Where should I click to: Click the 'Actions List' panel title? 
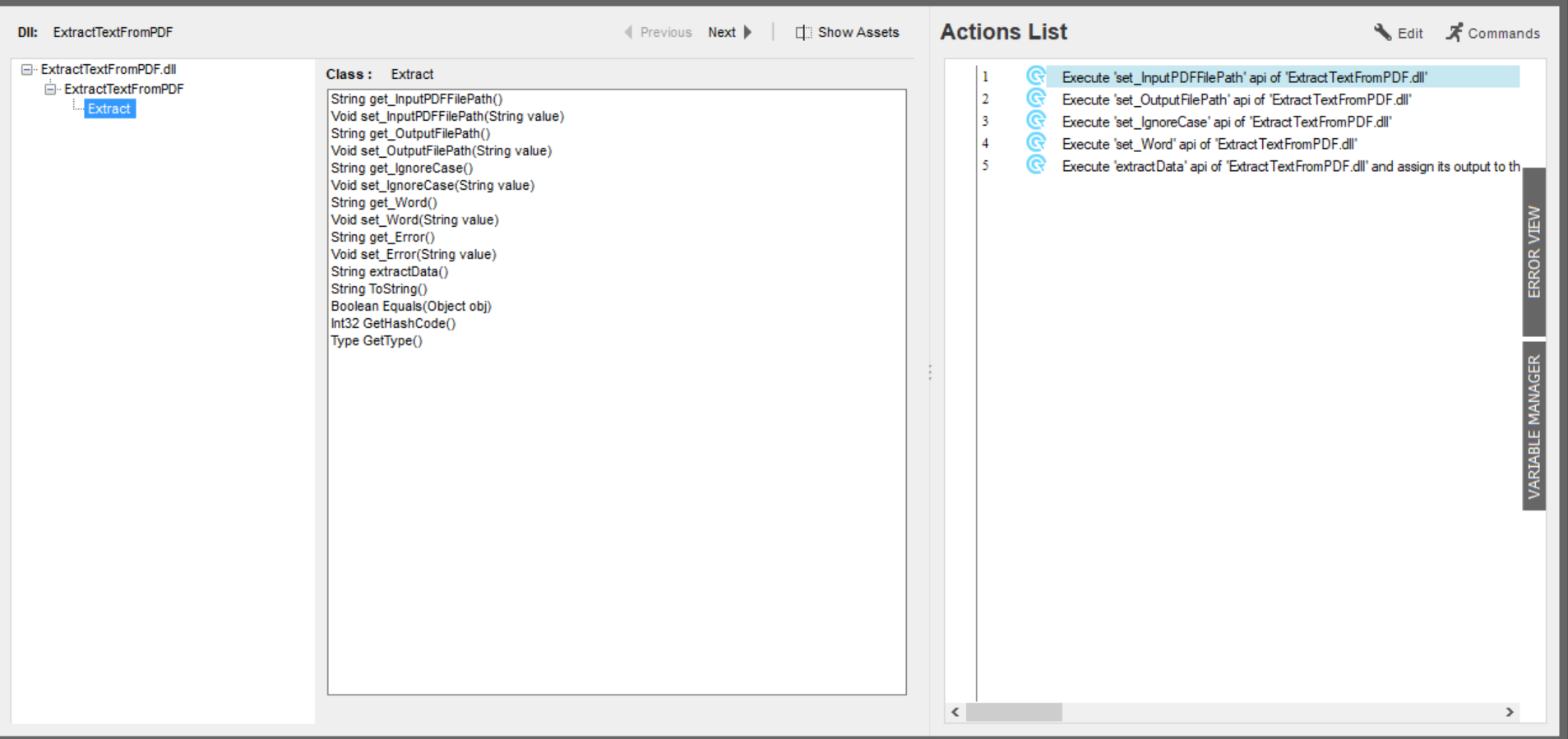pos(1004,31)
